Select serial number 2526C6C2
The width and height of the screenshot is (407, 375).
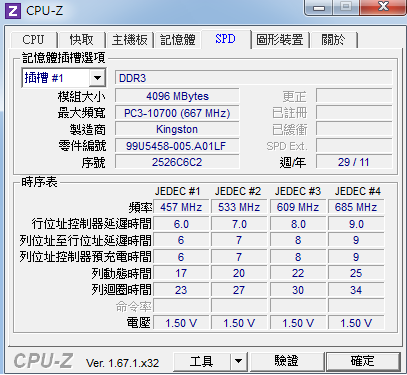click(x=177, y=162)
